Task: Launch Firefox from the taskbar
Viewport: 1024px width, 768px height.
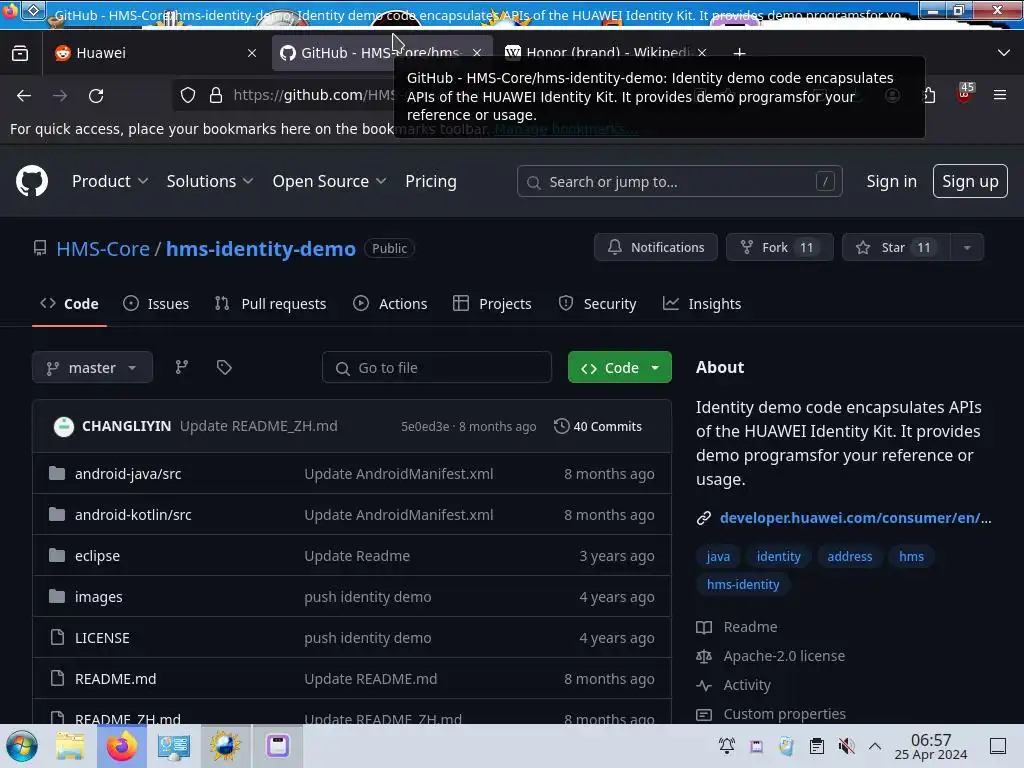Action: [121, 746]
